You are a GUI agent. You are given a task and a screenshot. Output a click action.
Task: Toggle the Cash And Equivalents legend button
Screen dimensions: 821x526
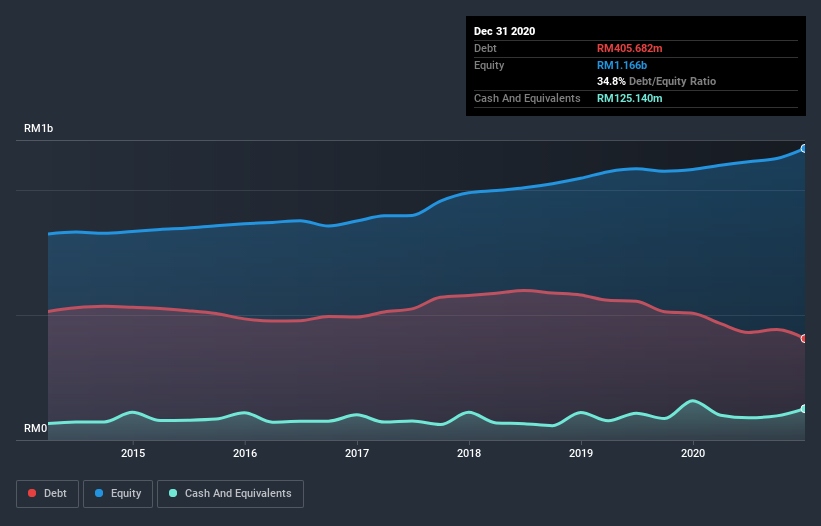[230, 494]
